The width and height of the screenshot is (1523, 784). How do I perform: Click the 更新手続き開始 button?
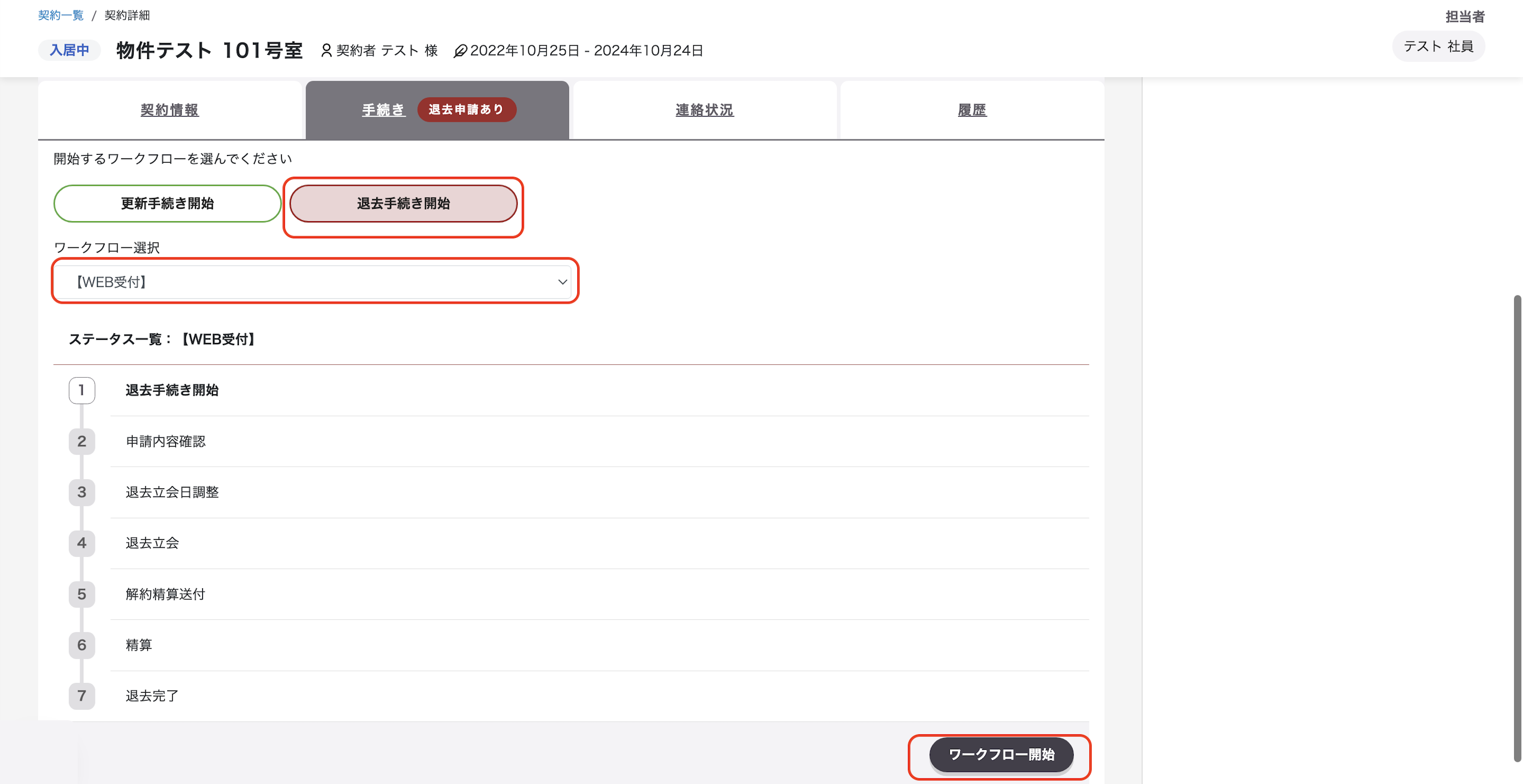click(x=167, y=204)
